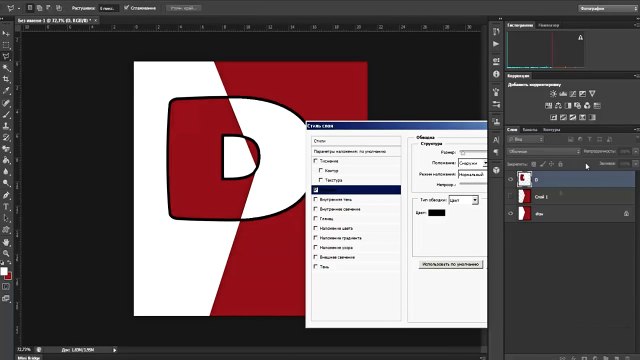Viewport: 640px width, 360px height.
Task: Select the Clone Stamp tool
Action: pos(6,126)
